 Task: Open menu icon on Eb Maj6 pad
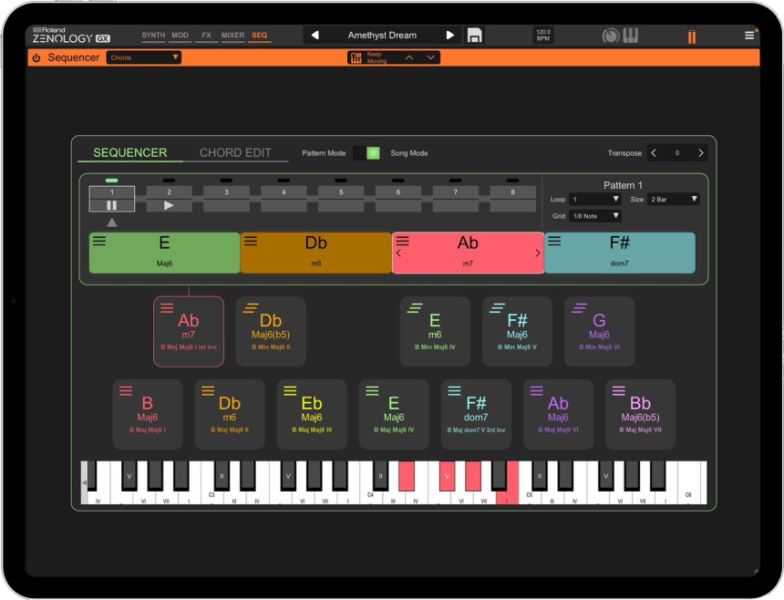pyautogui.click(x=290, y=391)
